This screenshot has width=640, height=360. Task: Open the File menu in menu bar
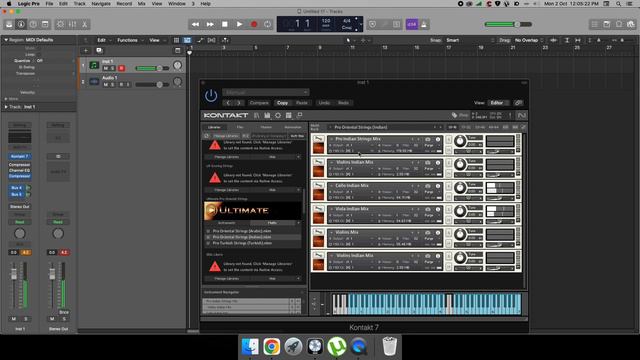(x=49, y=4)
